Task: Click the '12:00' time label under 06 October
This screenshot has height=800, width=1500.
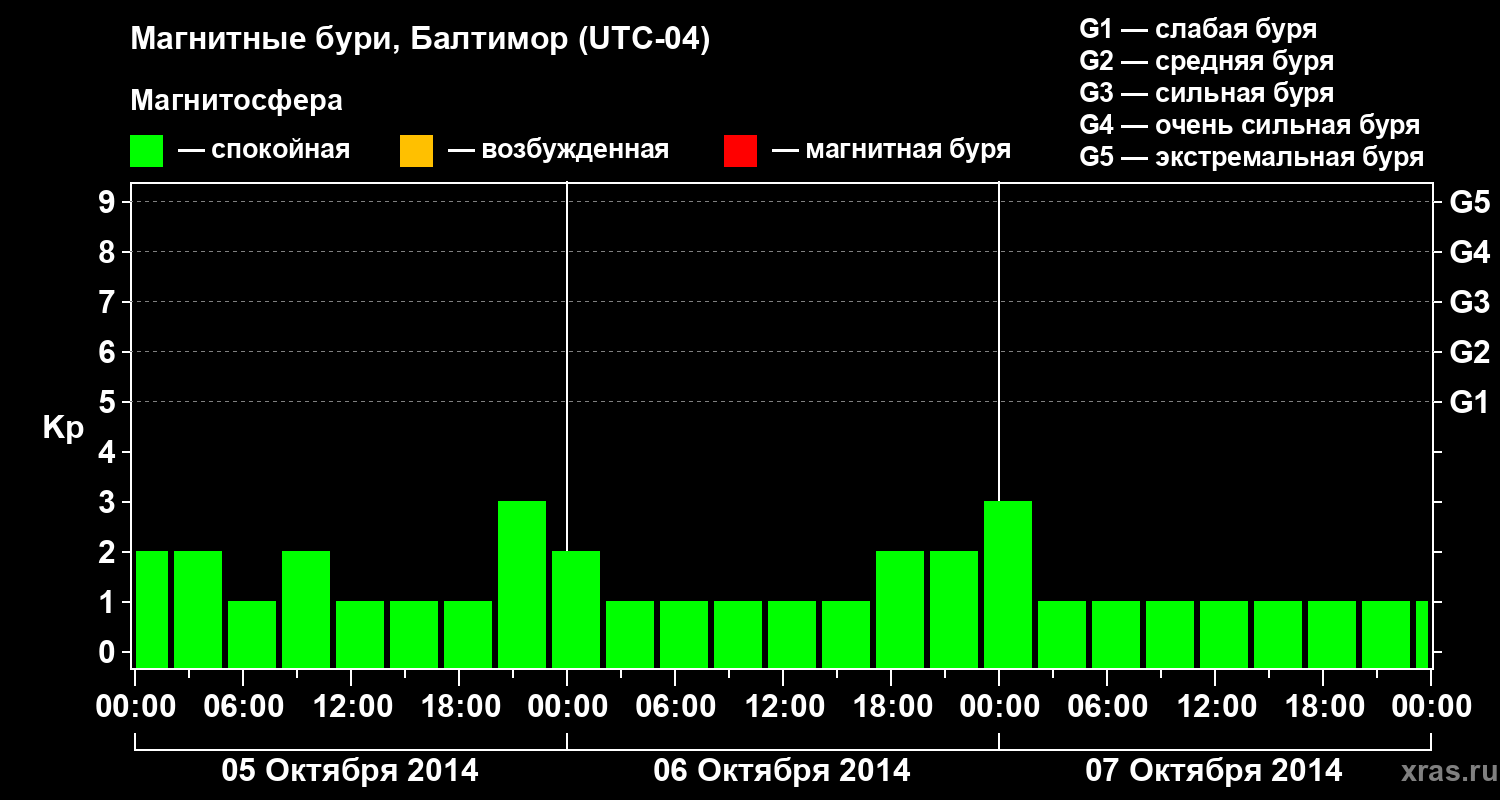Action: [x=783, y=706]
